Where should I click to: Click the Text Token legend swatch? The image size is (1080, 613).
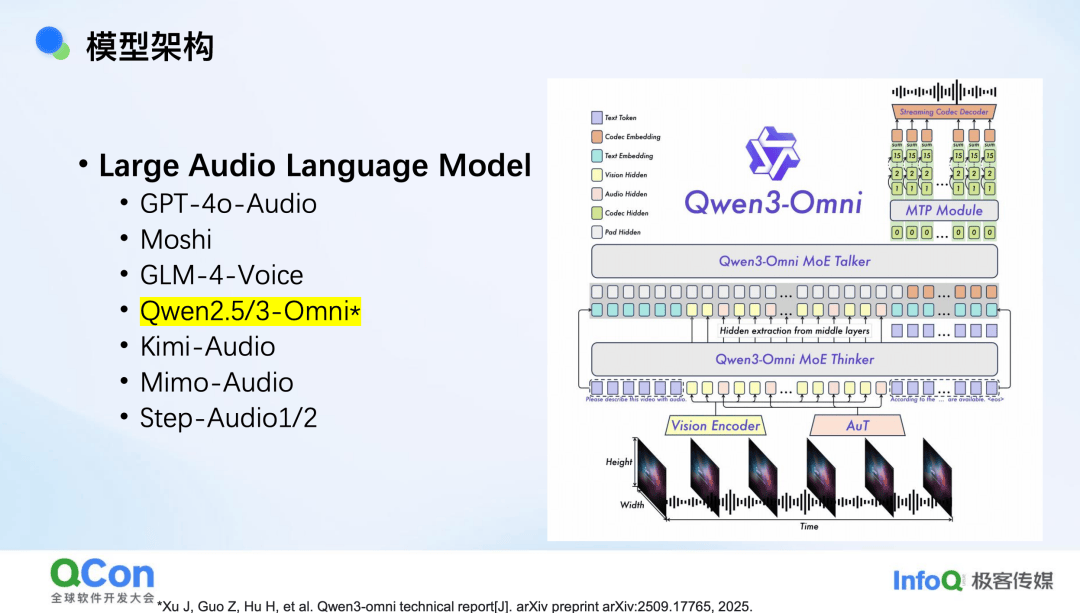(596, 118)
